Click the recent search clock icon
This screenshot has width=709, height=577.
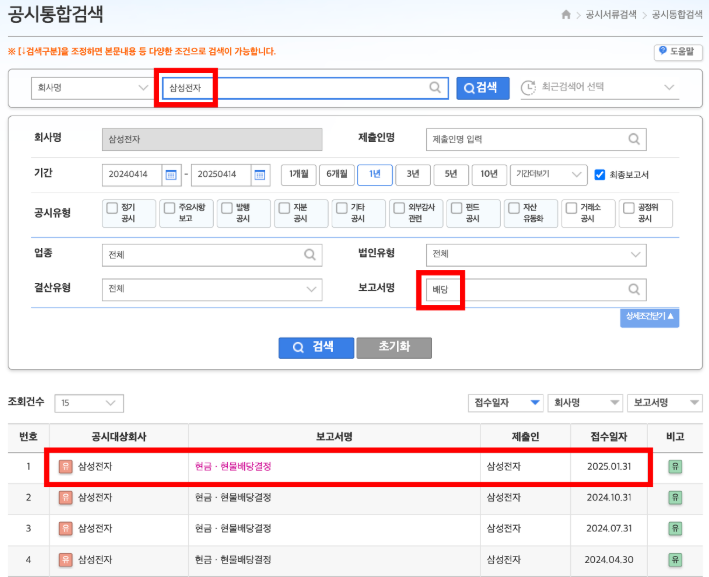(528, 87)
